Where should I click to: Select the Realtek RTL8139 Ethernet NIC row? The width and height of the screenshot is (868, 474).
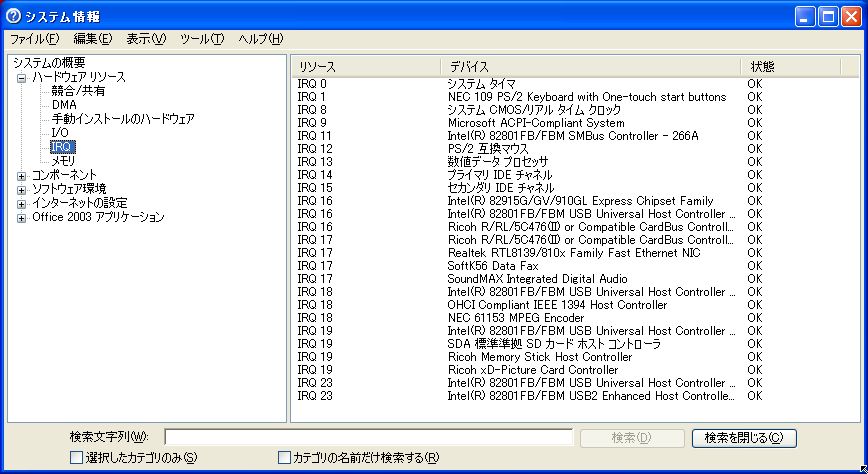pos(572,253)
